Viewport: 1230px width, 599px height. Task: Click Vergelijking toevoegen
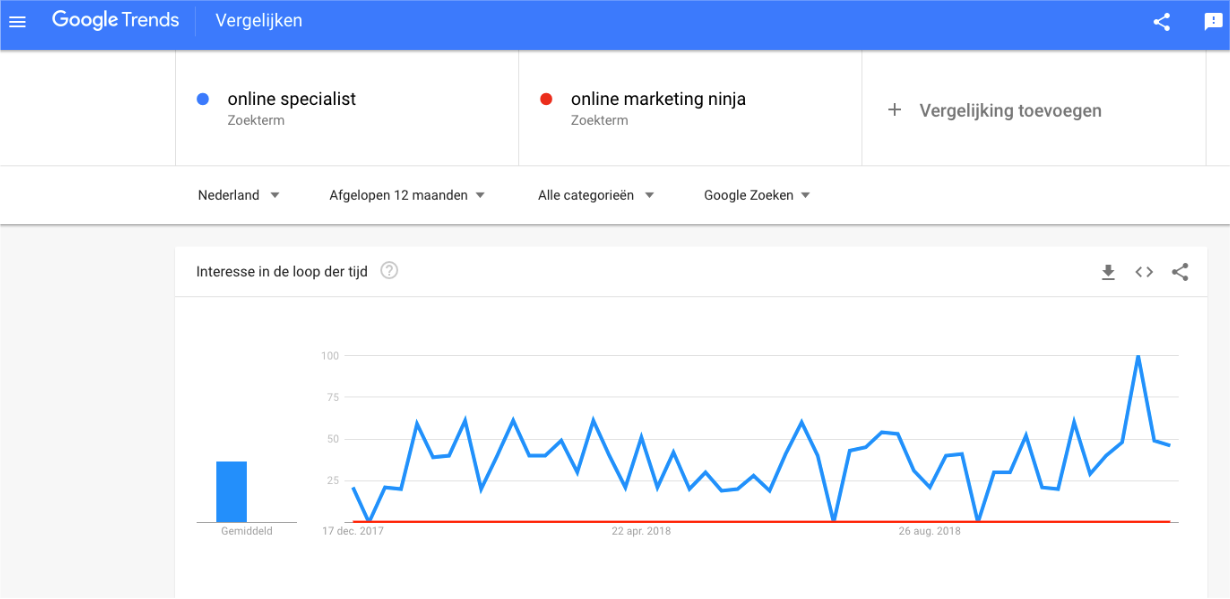point(1010,110)
